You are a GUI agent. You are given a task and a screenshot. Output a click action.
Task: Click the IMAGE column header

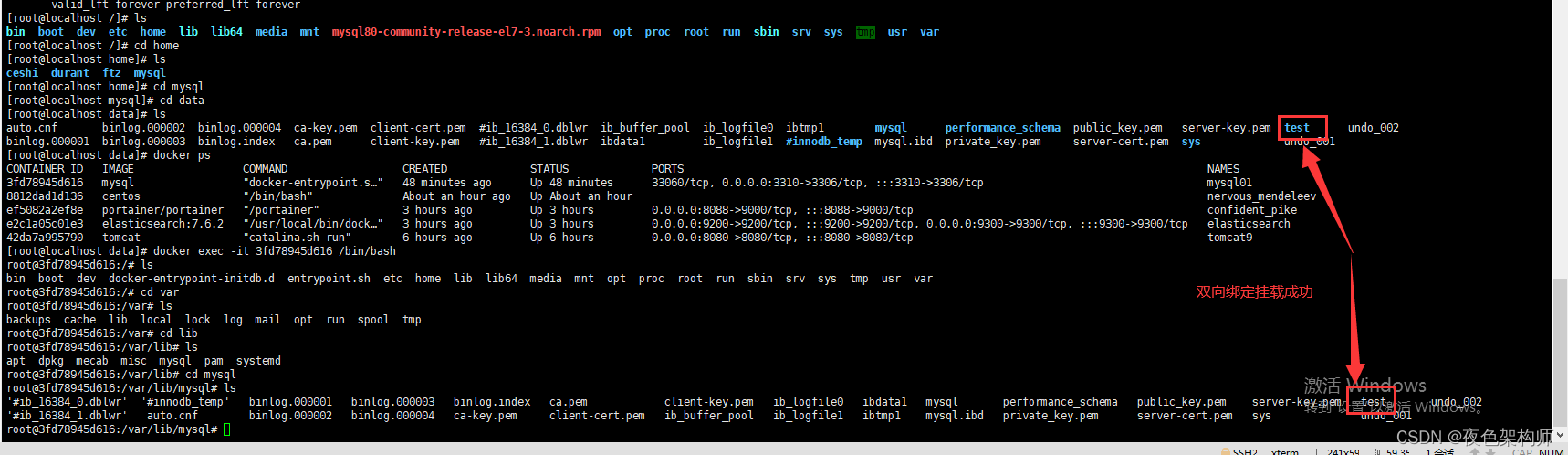(x=118, y=169)
